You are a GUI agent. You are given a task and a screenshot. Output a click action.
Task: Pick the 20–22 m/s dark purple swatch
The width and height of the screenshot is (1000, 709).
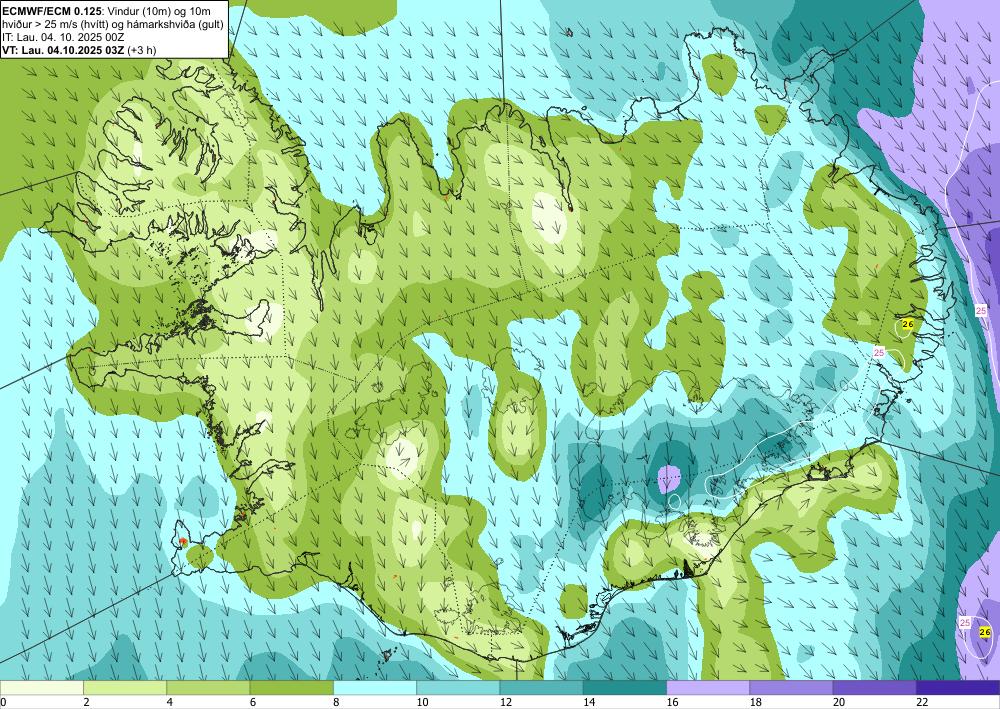[875, 688]
